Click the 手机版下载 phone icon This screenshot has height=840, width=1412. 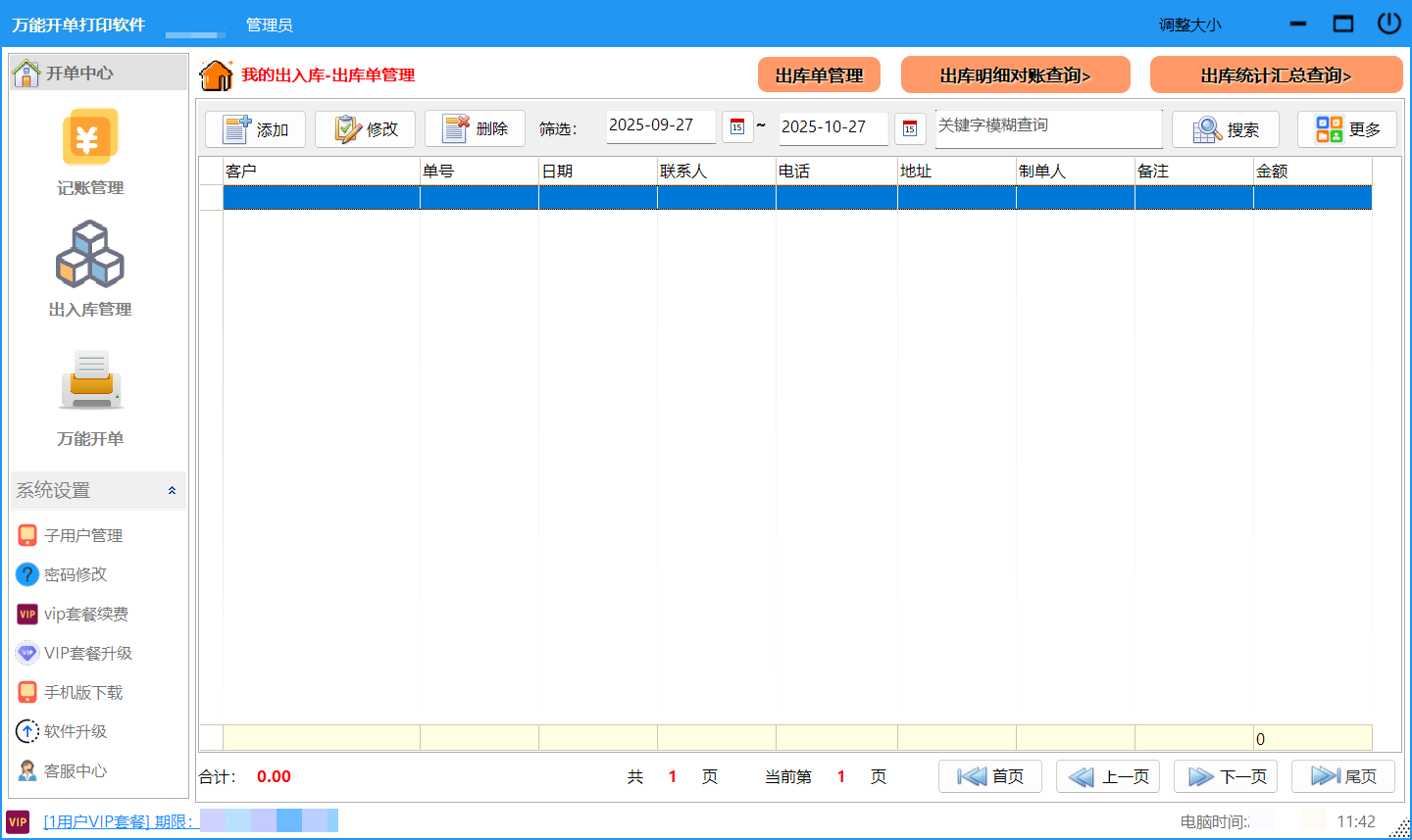click(x=27, y=692)
